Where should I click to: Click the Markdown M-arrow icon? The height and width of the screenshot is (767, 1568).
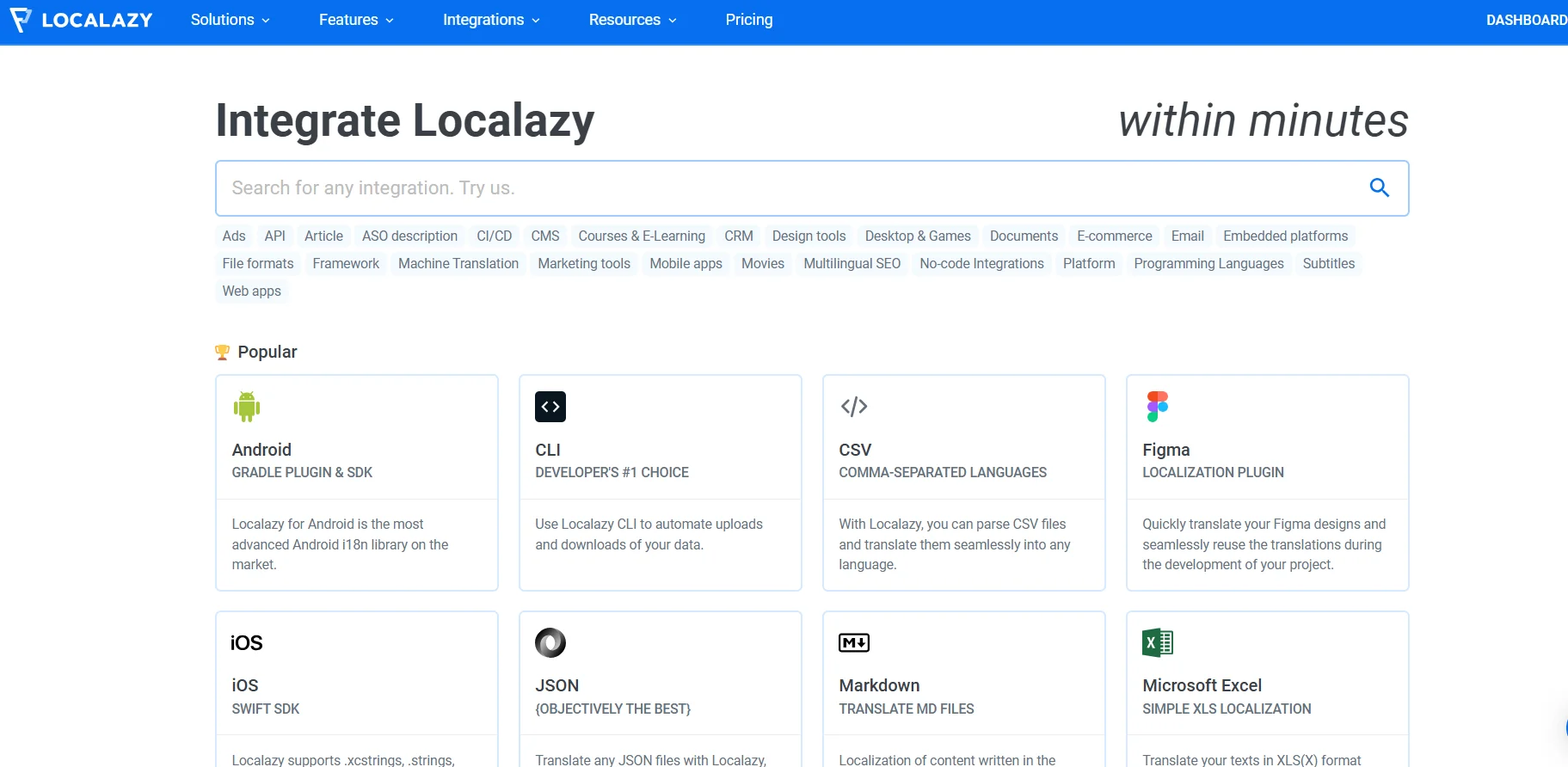click(x=854, y=642)
